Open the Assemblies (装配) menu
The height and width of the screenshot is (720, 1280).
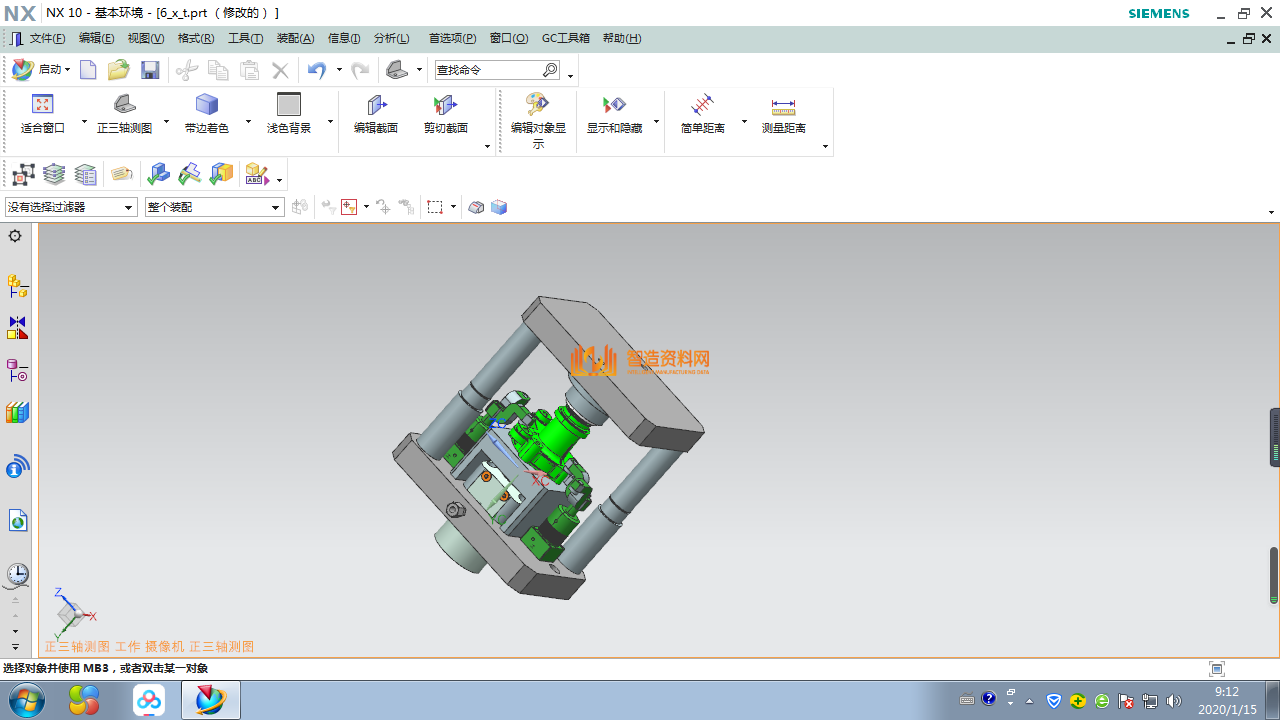[x=295, y=38]
